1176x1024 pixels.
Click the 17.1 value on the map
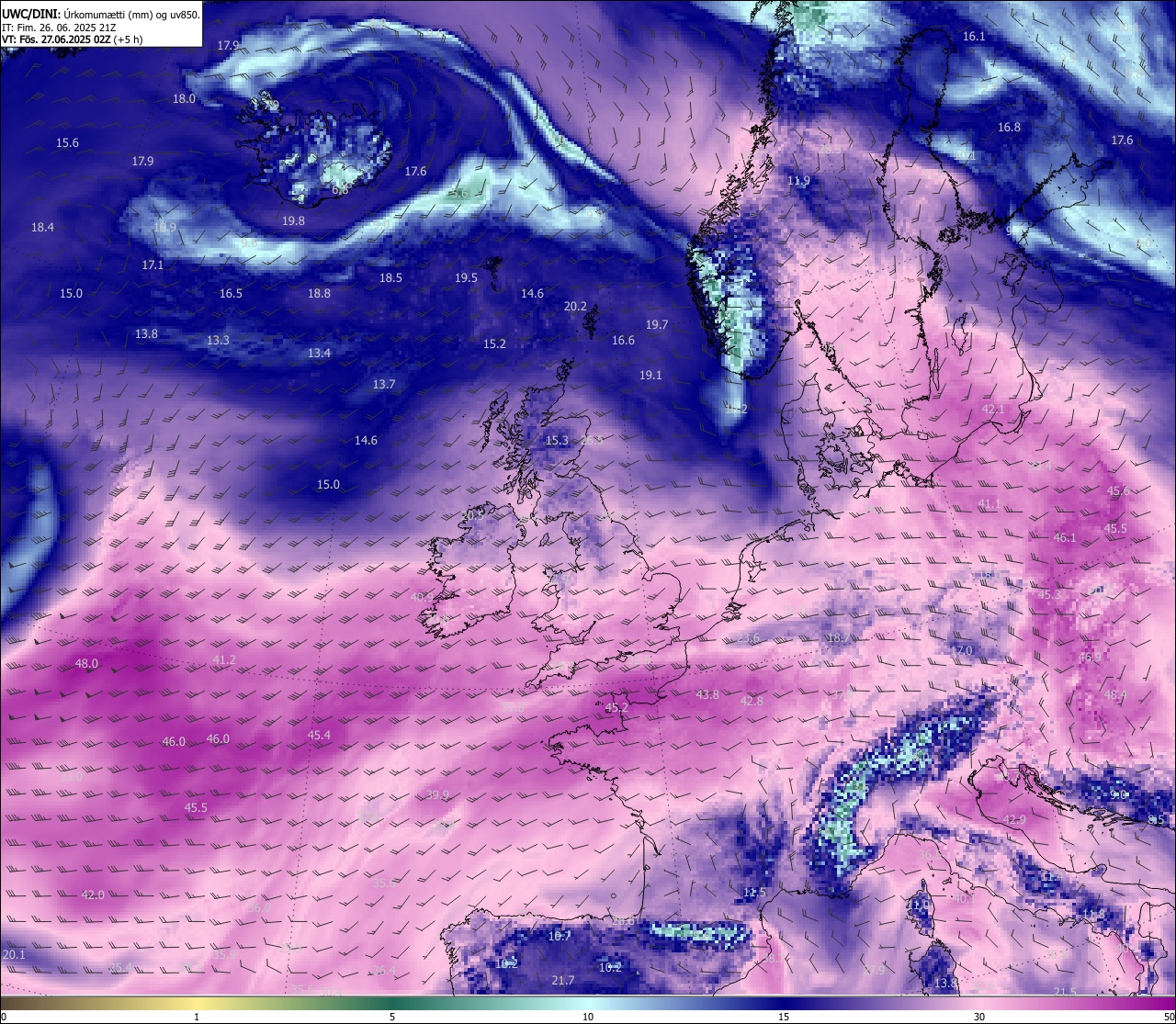[x=153, y=264]
